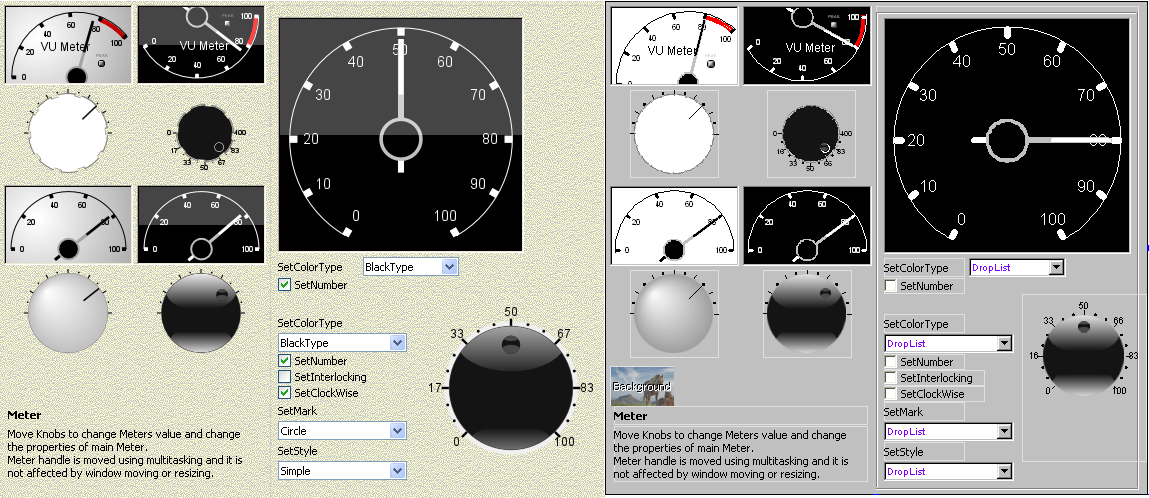Click the big designer meter with needle at 80
Viewport: 1149px width, 498px height.
[1007, 135]
